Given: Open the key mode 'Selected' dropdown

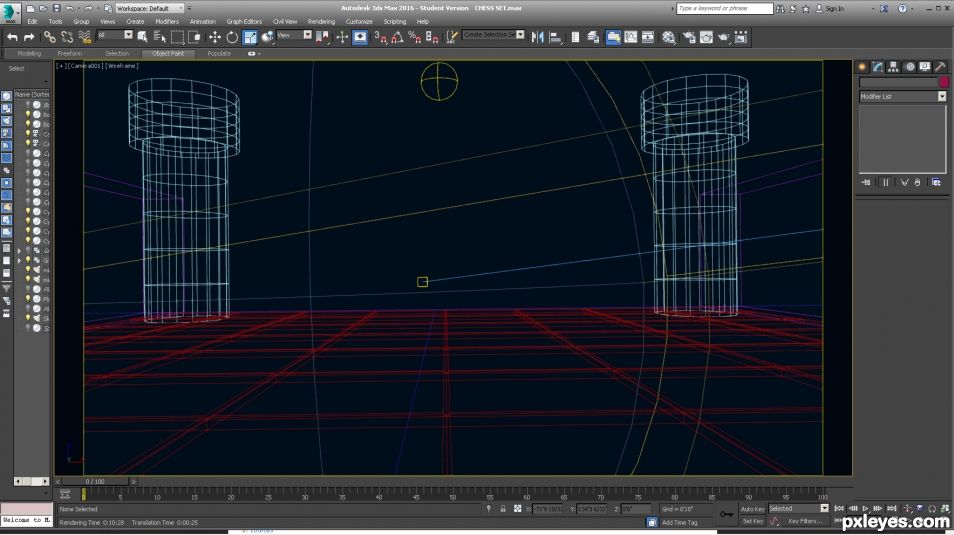Looking at the screenshot, I should [798, 508].
